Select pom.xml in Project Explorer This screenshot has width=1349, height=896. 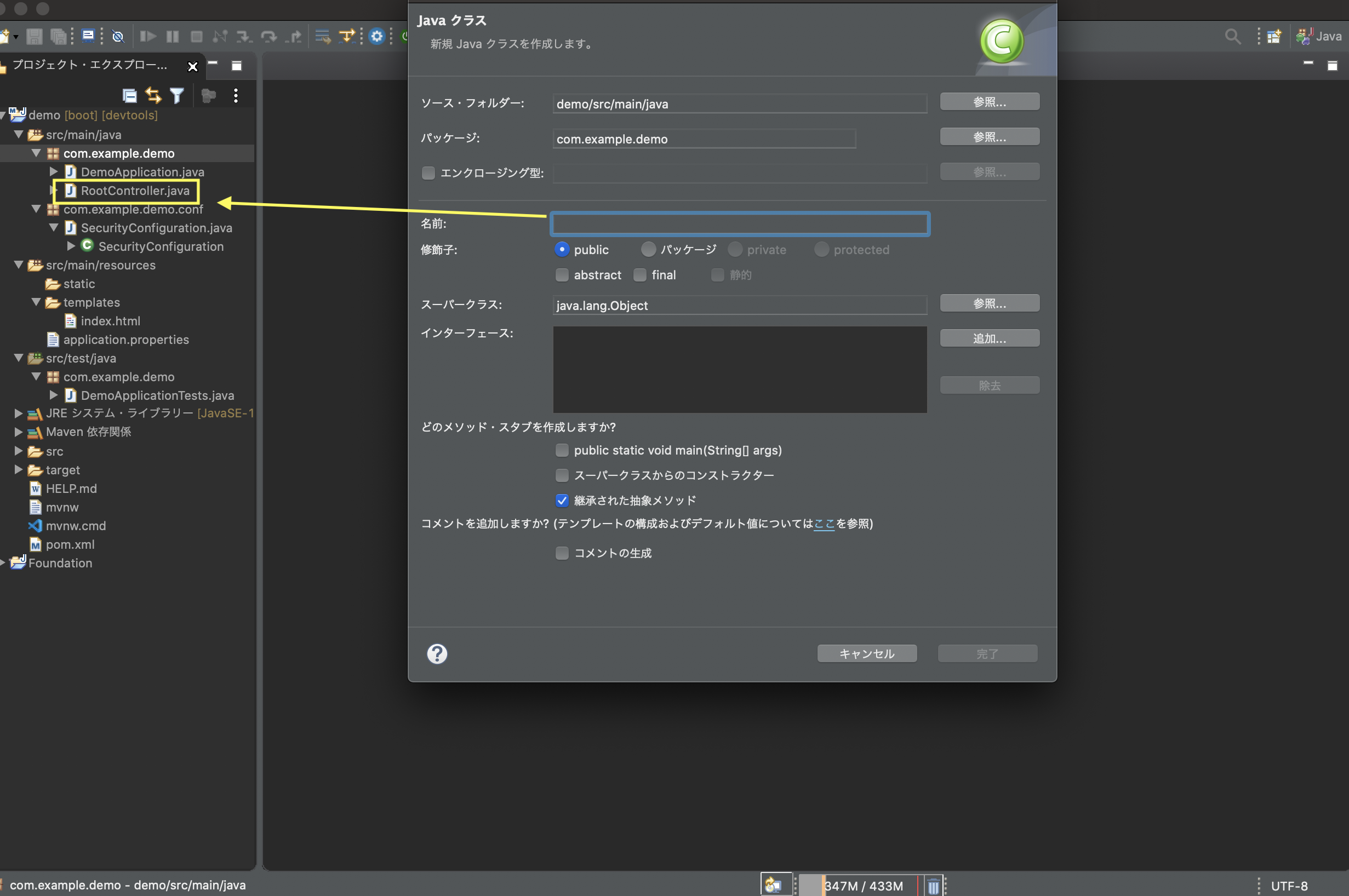click(62, 544)
